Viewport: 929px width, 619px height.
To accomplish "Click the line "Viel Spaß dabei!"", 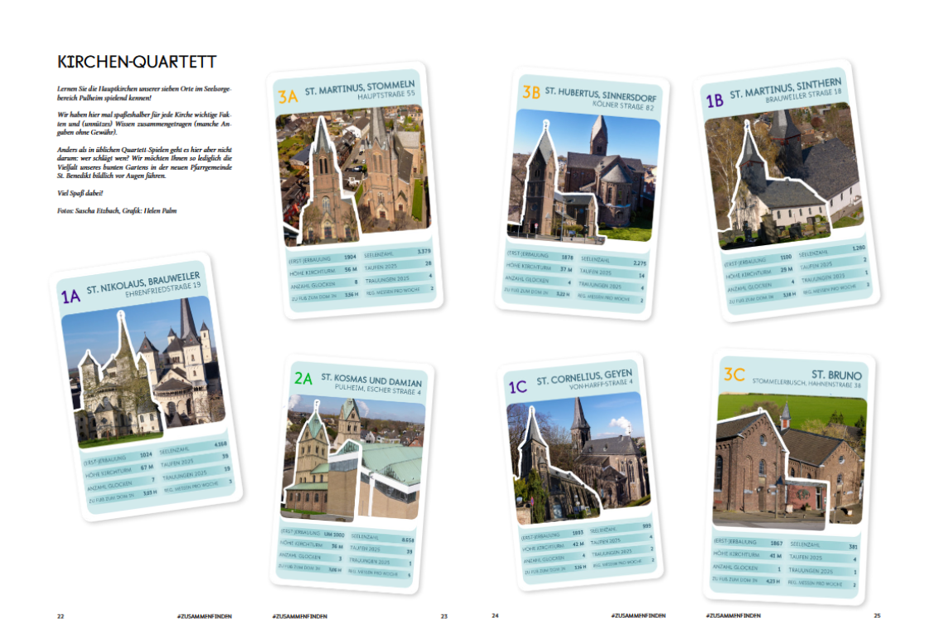I will (80, 193).
